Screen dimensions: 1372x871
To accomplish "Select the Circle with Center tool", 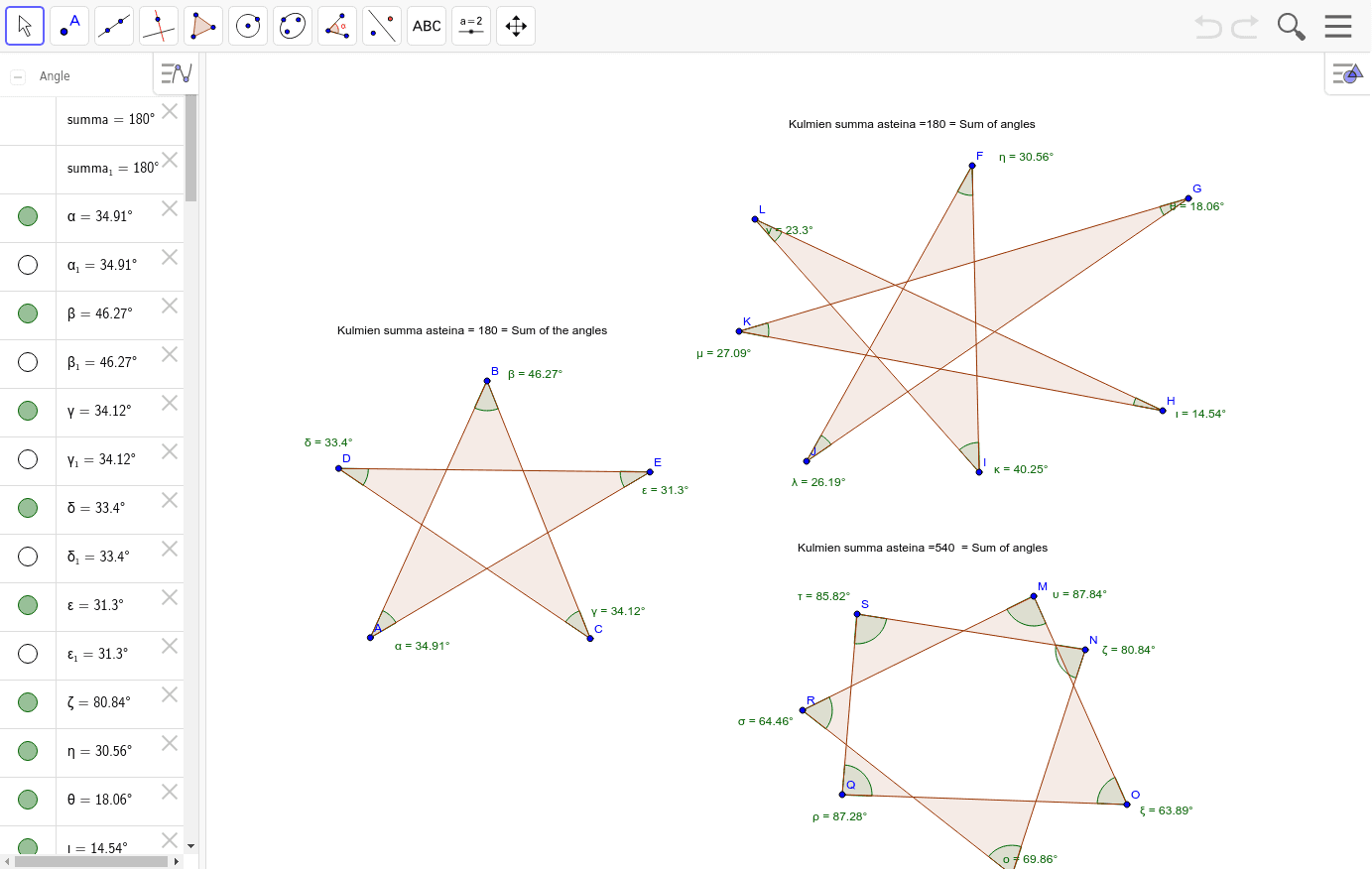I will (248, 26).
